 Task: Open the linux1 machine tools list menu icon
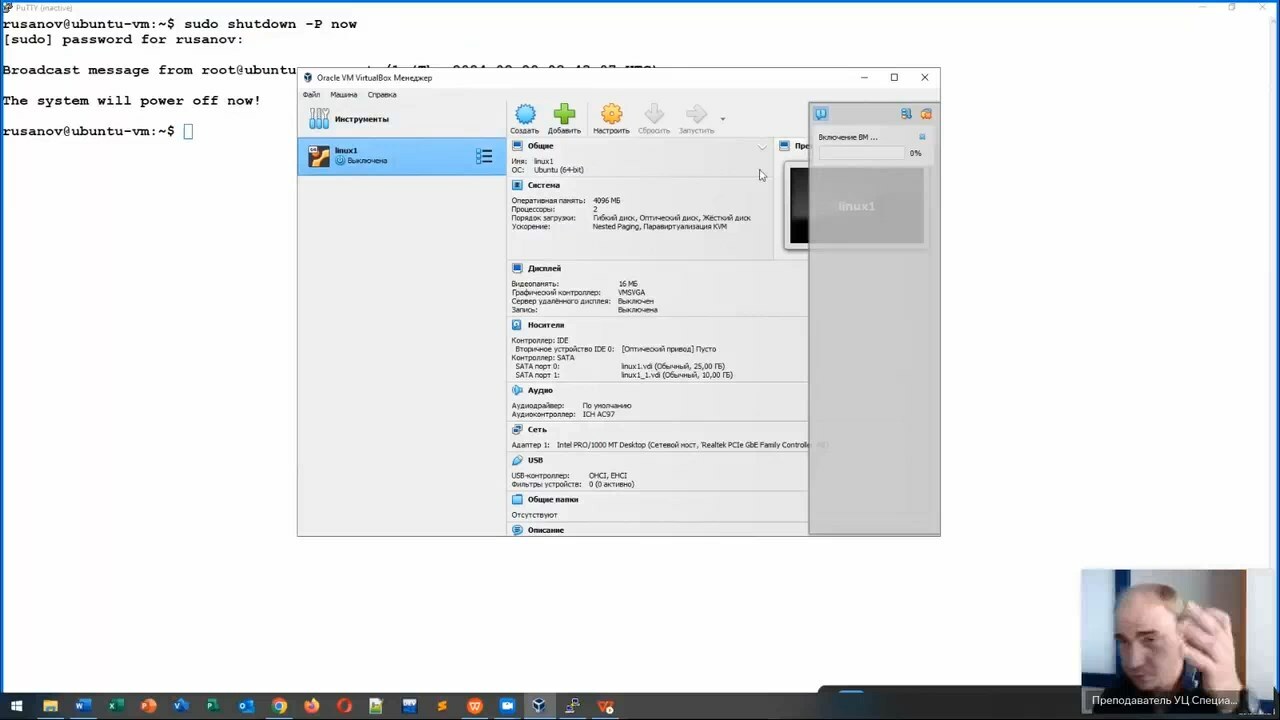tap(484, 156)
